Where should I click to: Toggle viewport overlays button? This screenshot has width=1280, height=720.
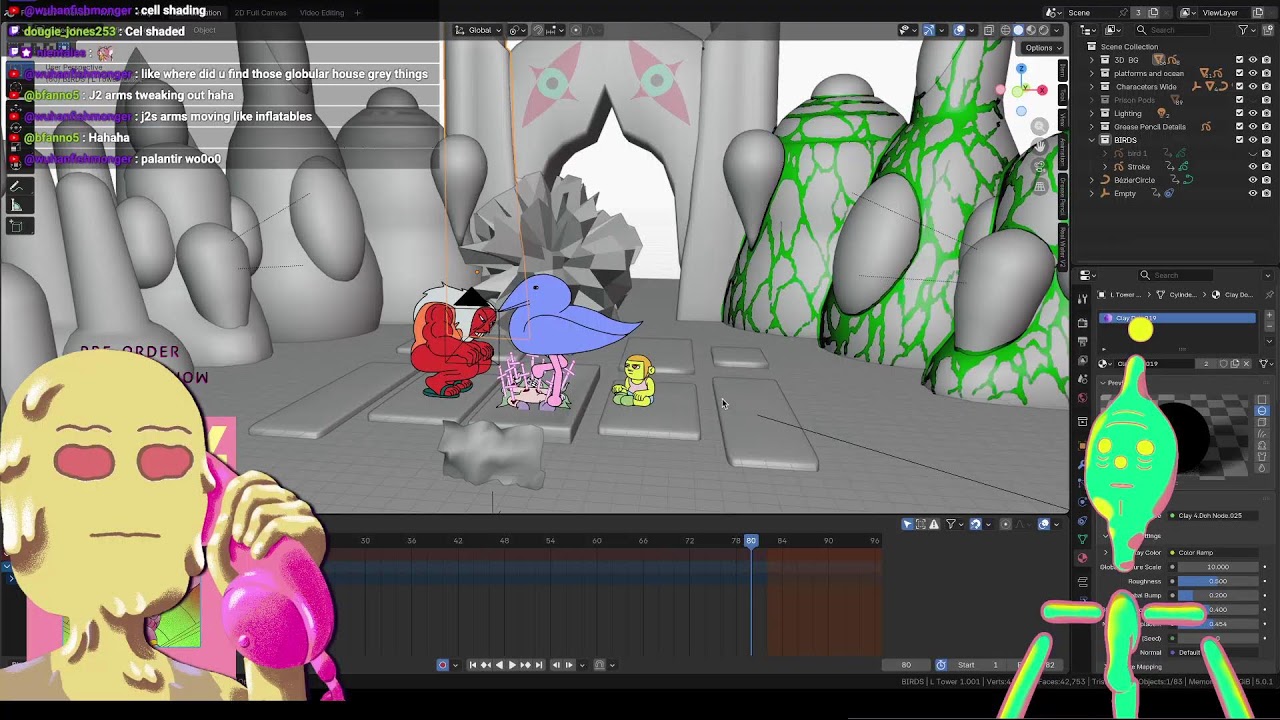[959, 30]
